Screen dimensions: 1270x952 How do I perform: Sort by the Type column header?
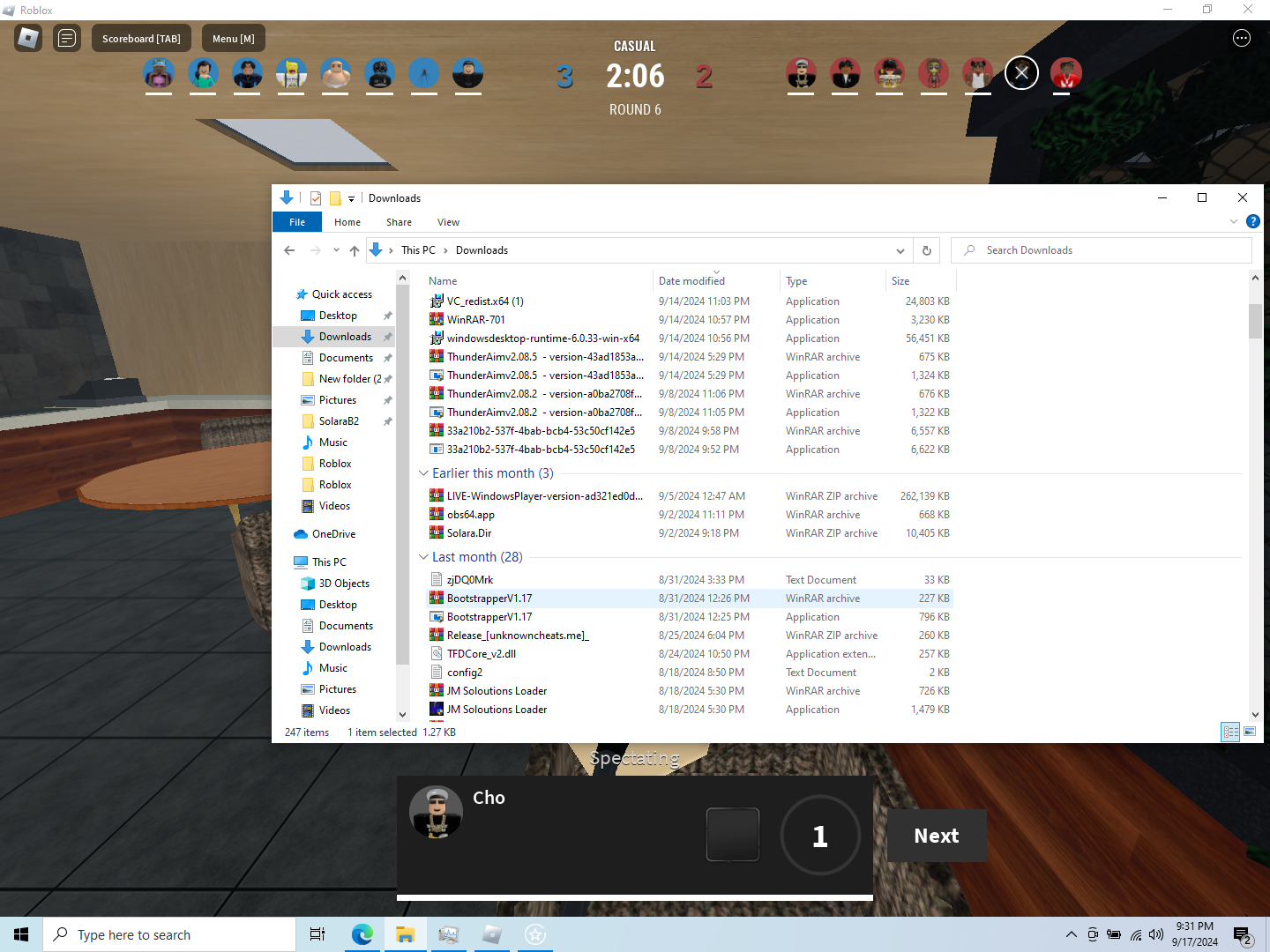(x=833, y=281)
